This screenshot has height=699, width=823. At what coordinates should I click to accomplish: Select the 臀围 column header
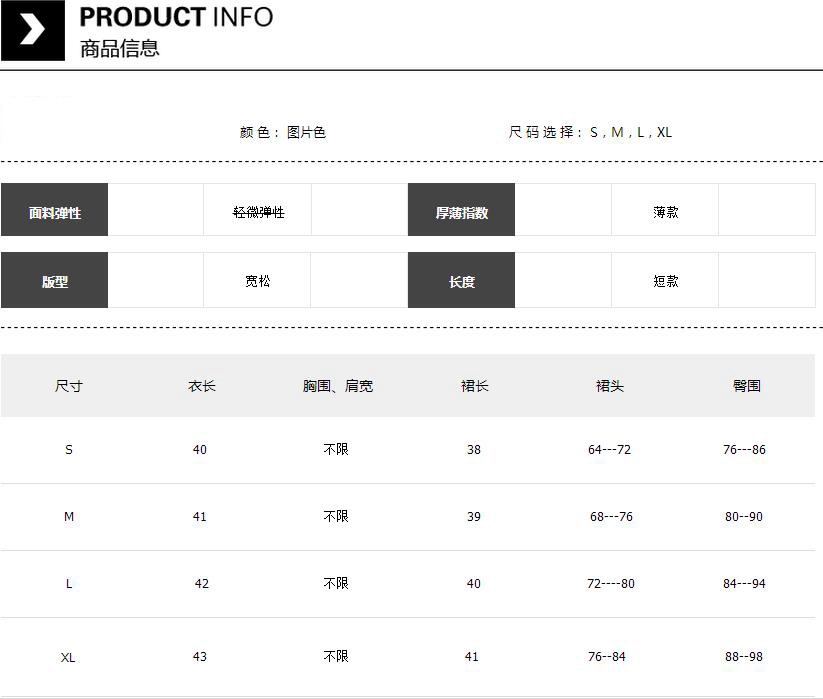(746, 386)
